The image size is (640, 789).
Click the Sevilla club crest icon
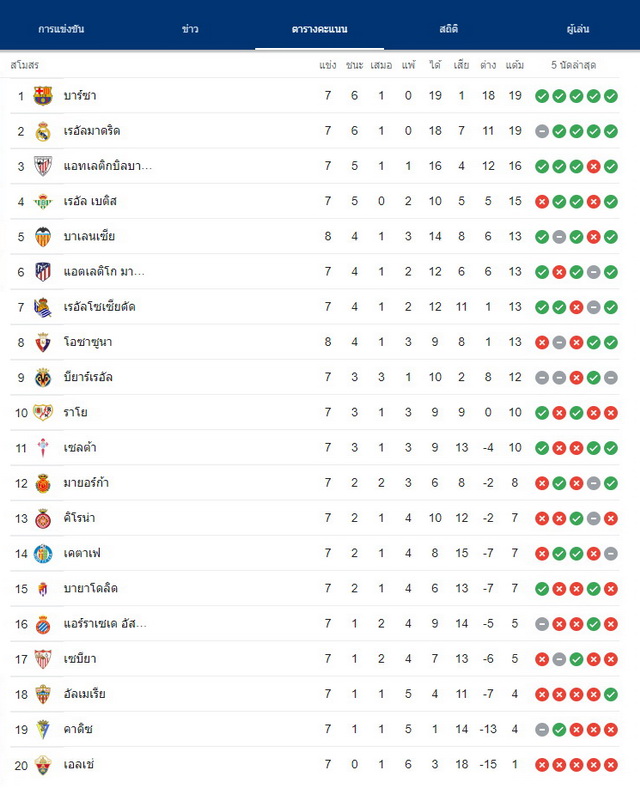point(43,659)
